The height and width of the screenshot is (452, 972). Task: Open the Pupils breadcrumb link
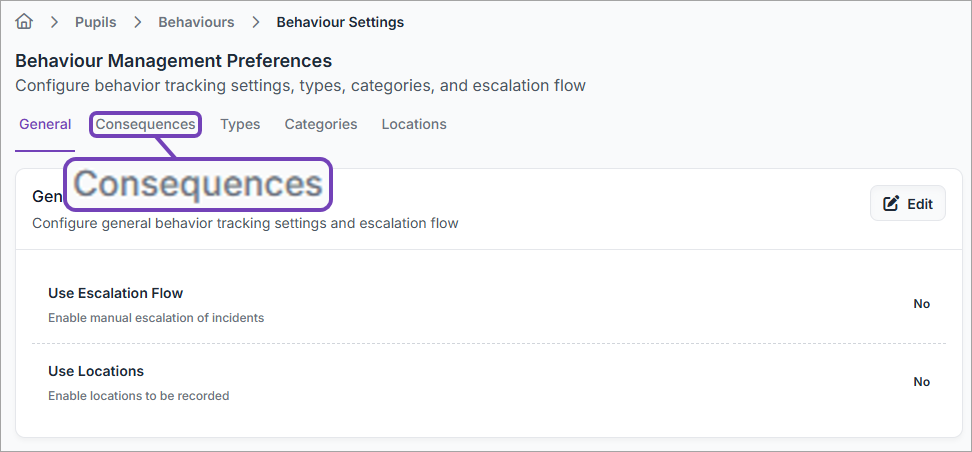pyautogui.click(x=96, y=21)
